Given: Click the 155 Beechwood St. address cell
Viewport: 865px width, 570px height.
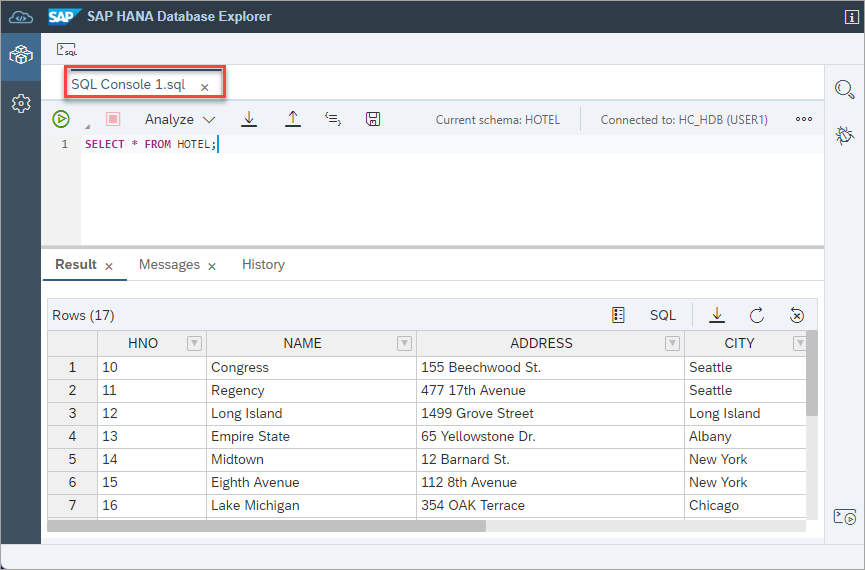Looking at the screenshot, I should [x=550, y=367].
